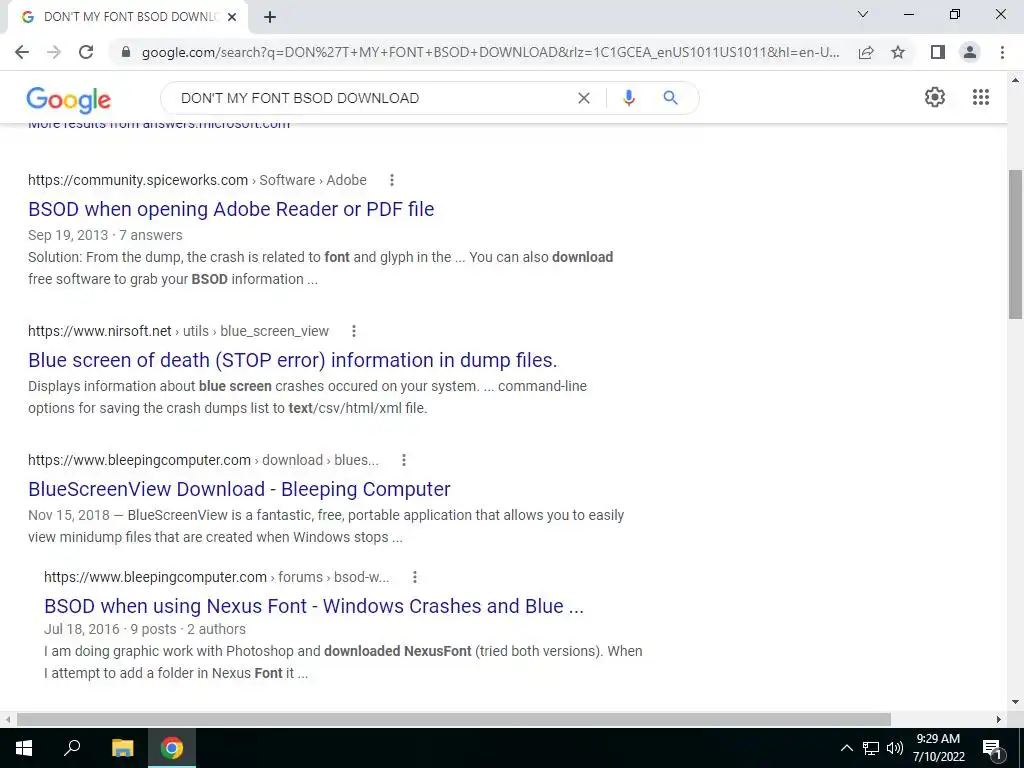Open Chrome's three-dot menu

pos(1002,52)
